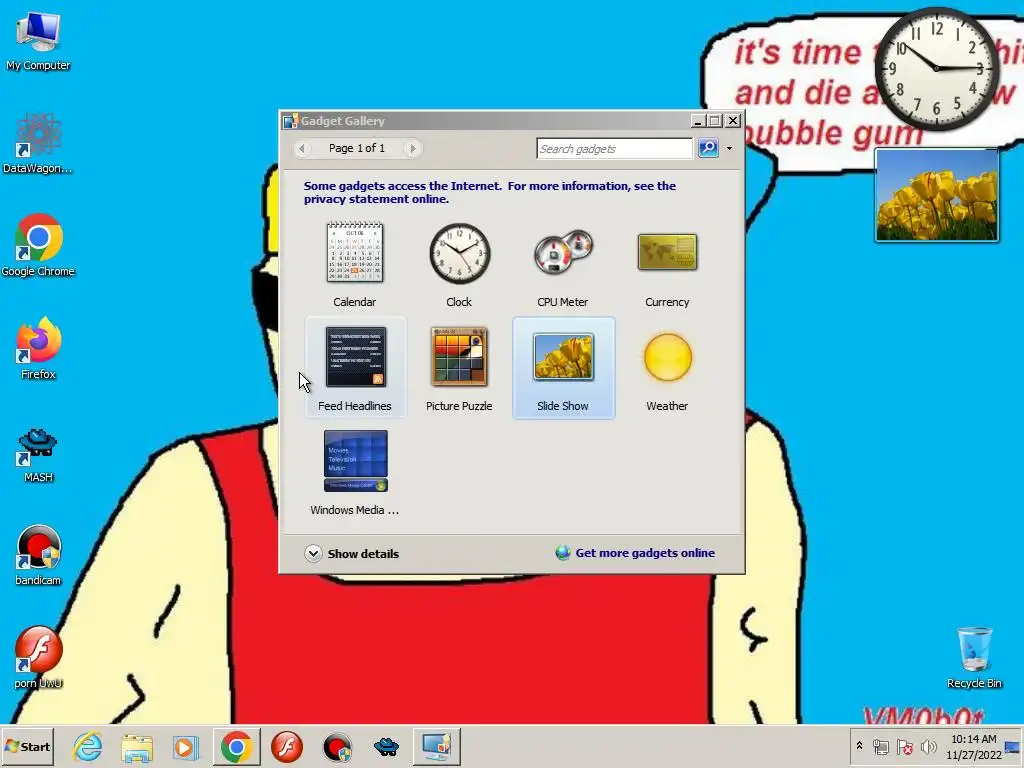This screenshot has width=1024, height=768.
Task: Open Windows Media Player on taskbar
Action: pyautogui.click(x=186, y=746)
